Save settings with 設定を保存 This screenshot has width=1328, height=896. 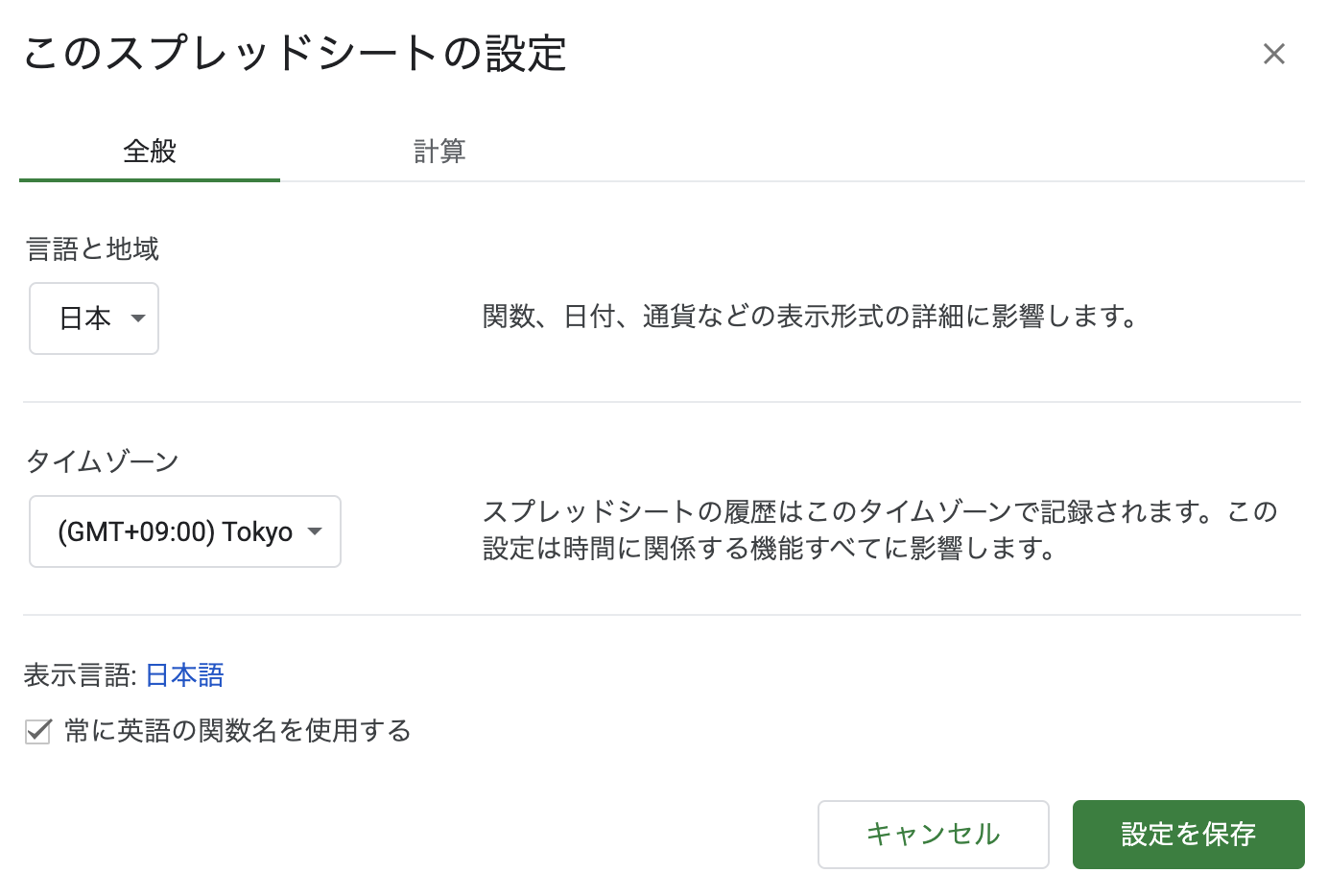[1188, 835]
